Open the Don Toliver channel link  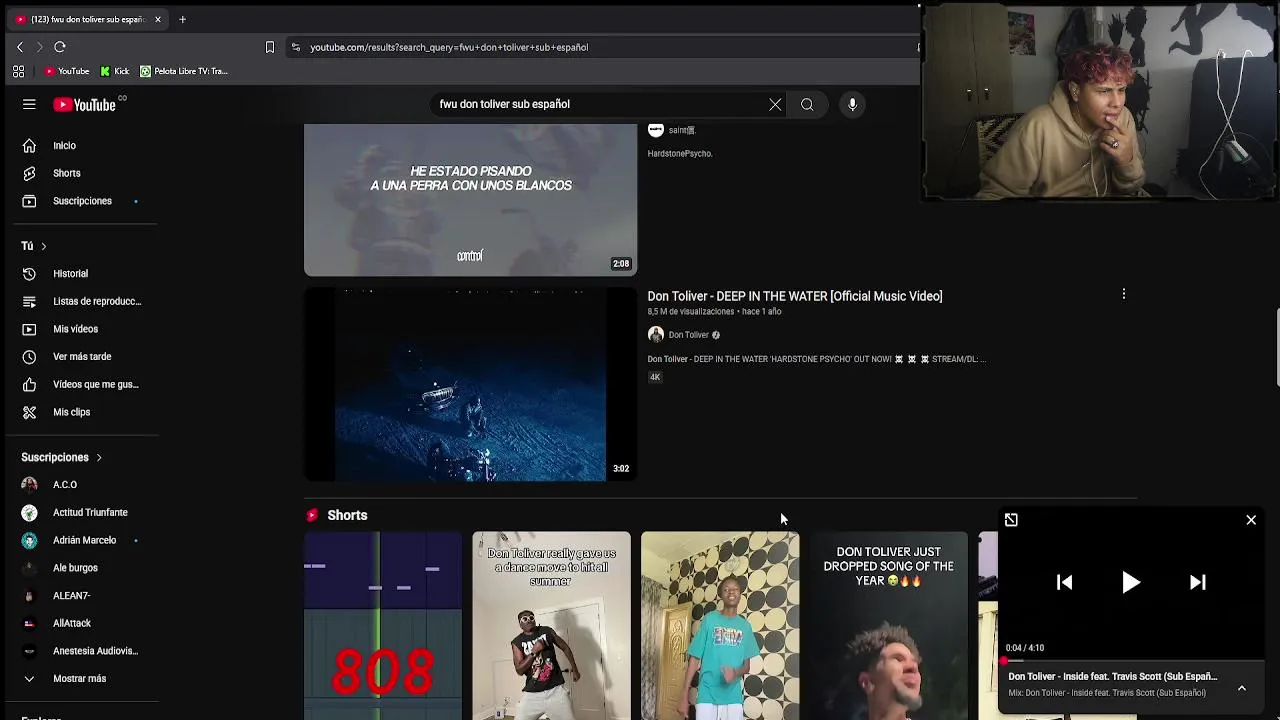(x=688, y=335)
